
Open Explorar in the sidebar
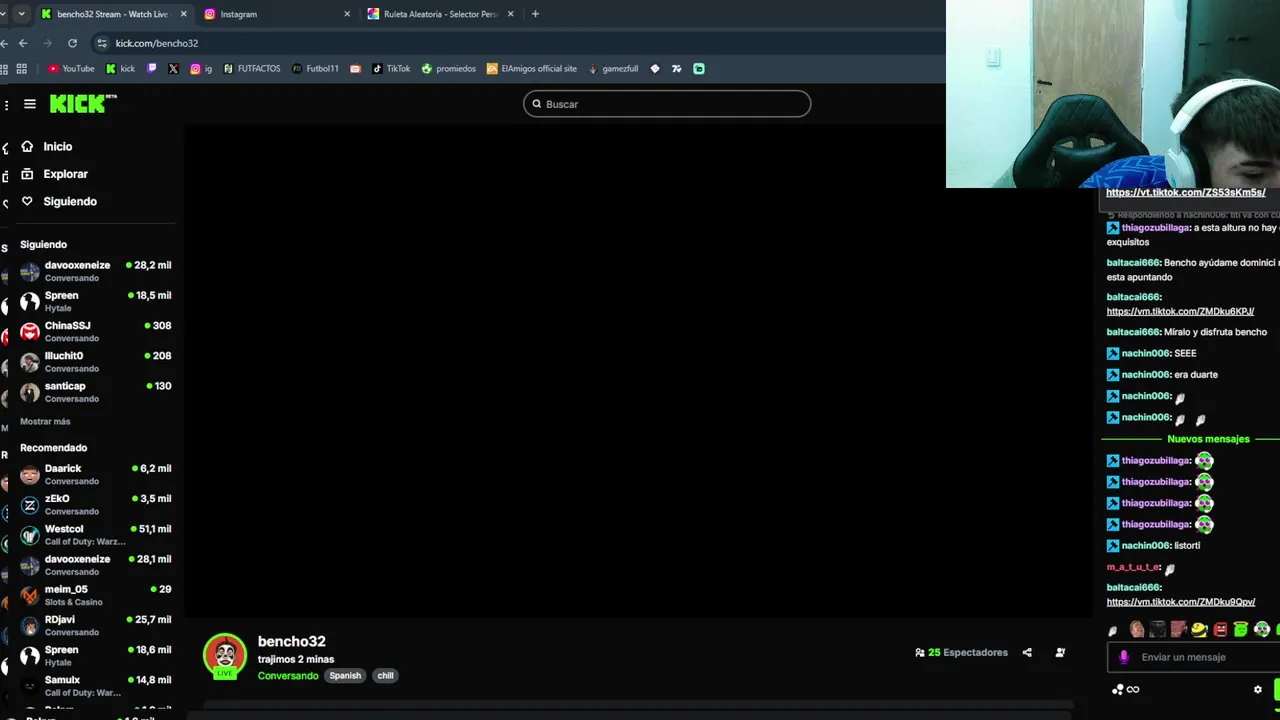(65, 174)
